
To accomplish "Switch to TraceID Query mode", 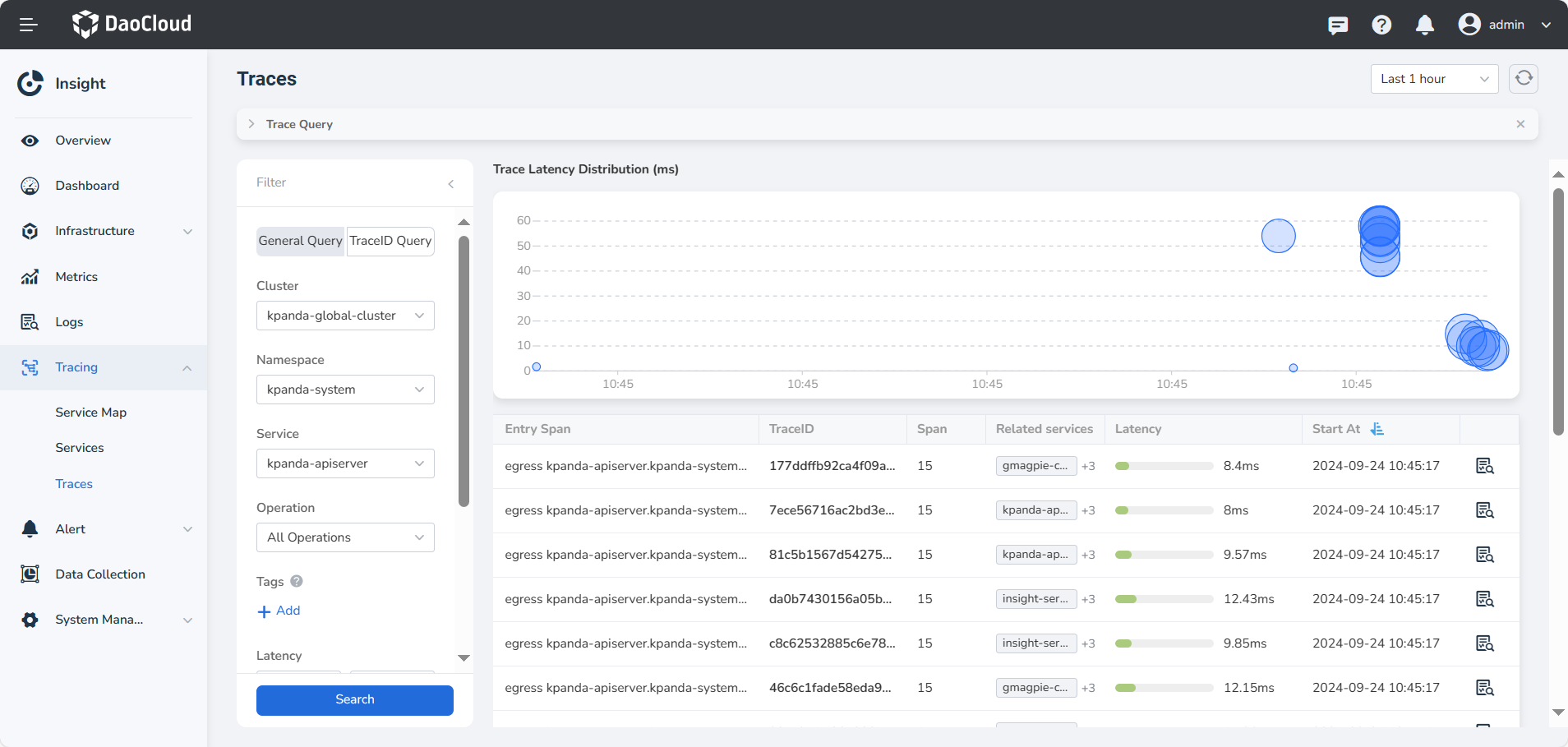I will (390, 241).
